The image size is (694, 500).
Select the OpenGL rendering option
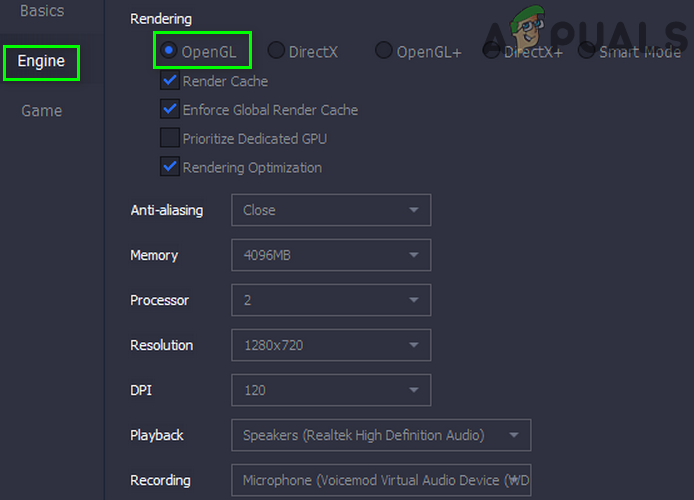170,50
